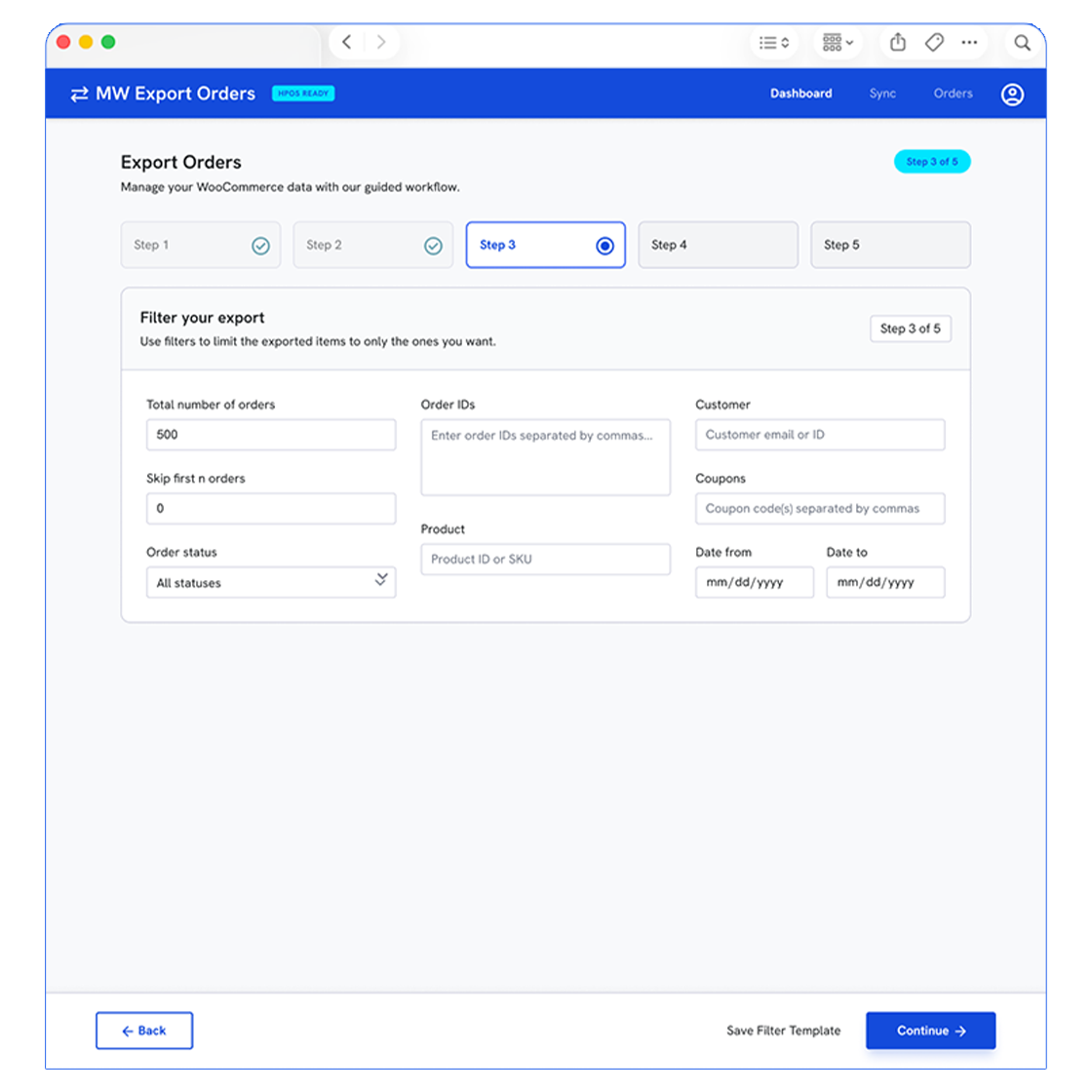The width and height of the screenshot is (1092, 1092).
Task: Open the Order status dropdown
Action: pyautogui.click(x=271, y=582)
